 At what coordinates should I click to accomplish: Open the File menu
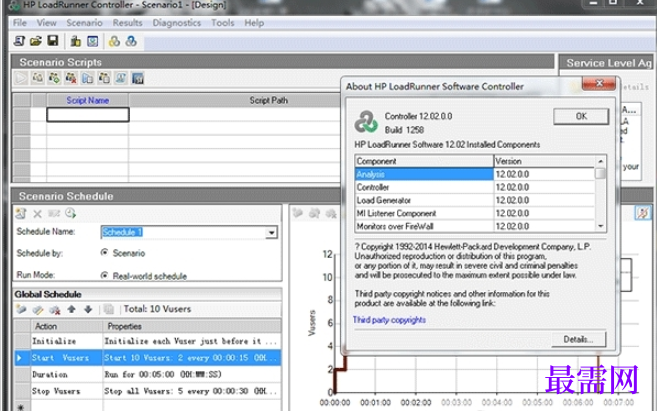[x=20, y=23]
